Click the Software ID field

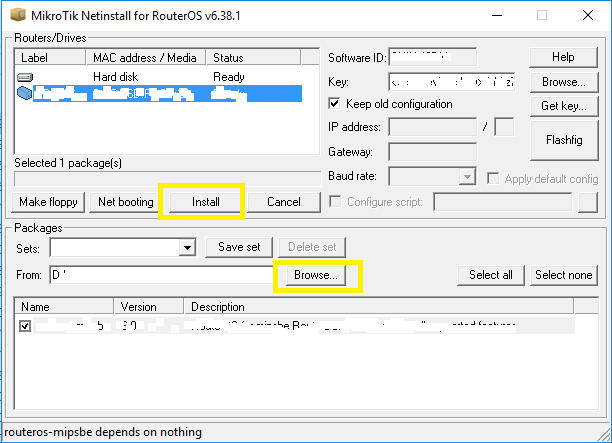432,57
